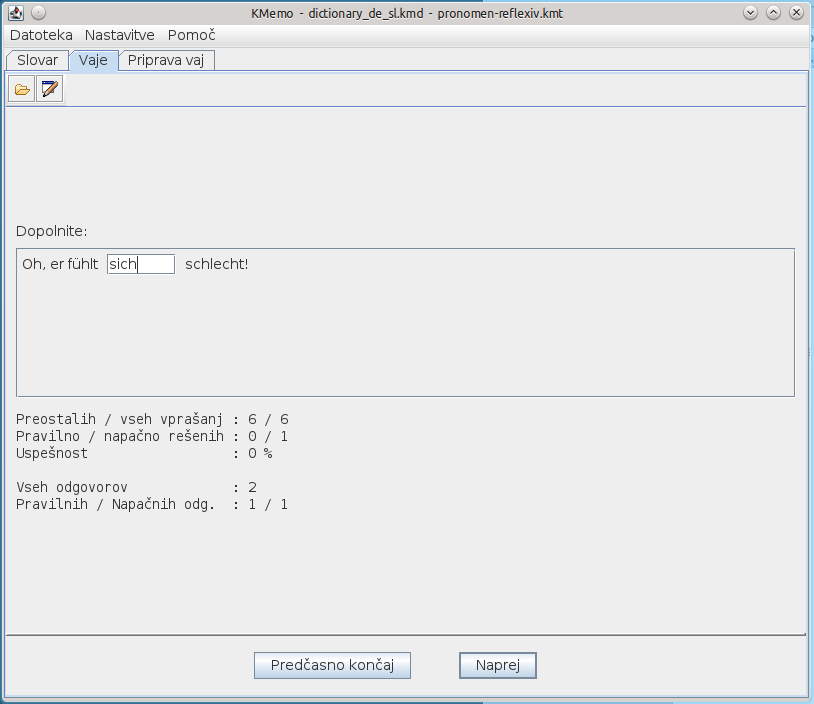
Task: Close the KMemo window
Action: 796,12
